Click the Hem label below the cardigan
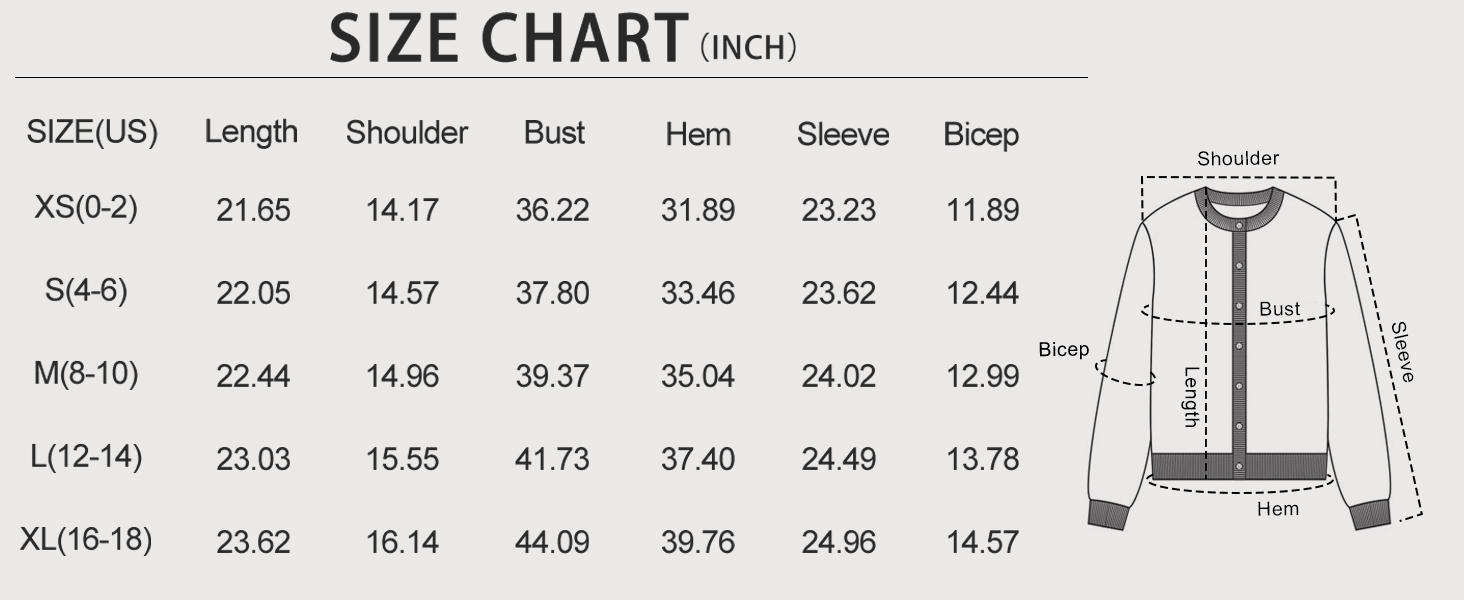The height and width of the screenshot is (600, 1464). 1278,509
